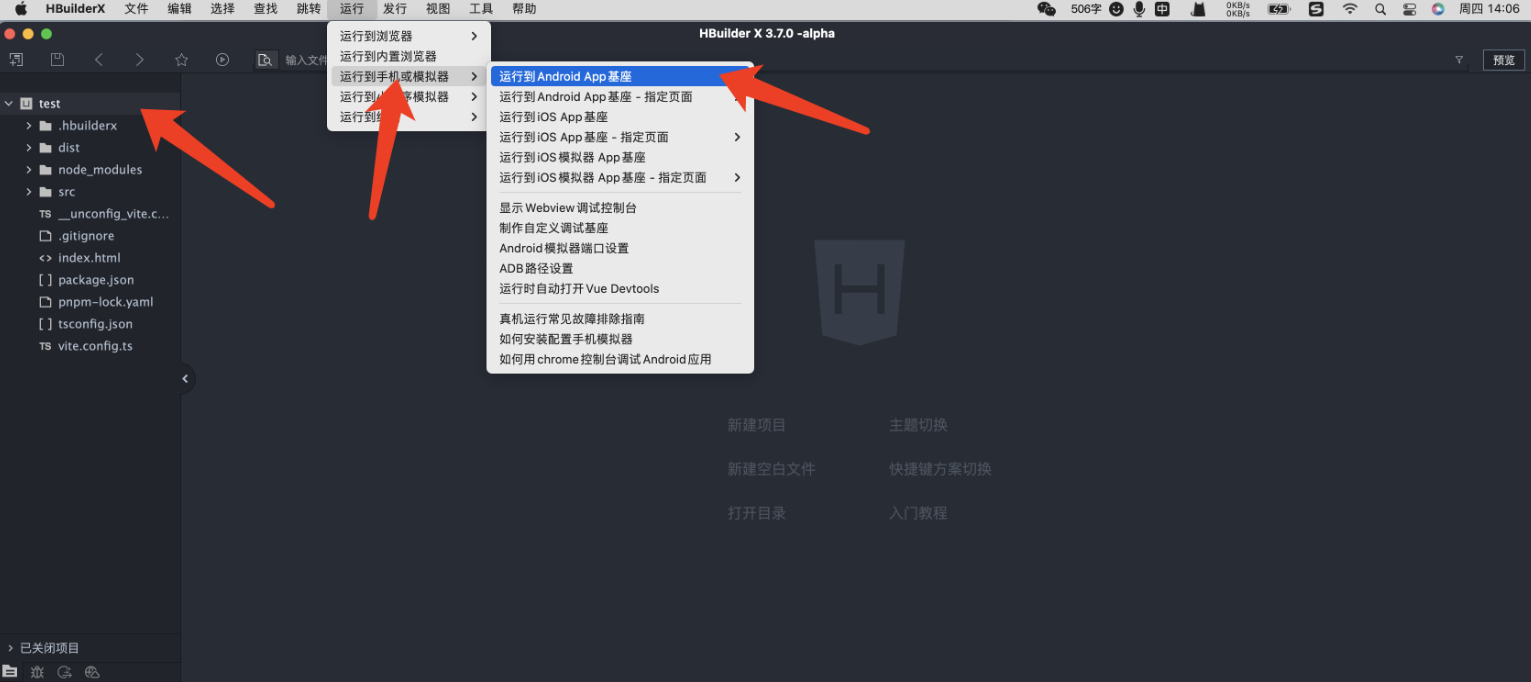
Task: Click the 快捷键方案切换 link
Action: 940,469
